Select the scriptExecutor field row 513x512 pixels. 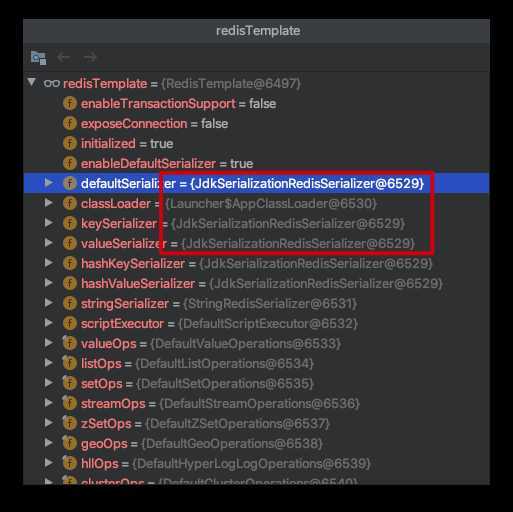tap(256, 324)
